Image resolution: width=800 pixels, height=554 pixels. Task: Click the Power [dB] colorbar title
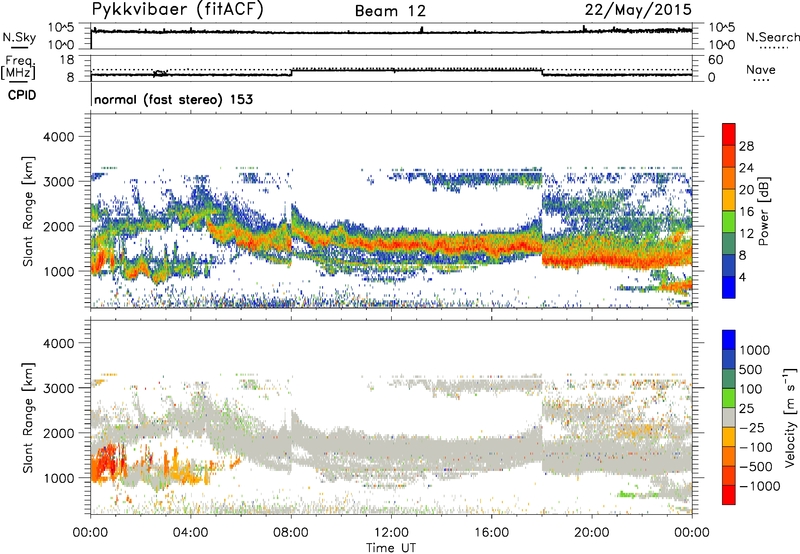[764, 211]
